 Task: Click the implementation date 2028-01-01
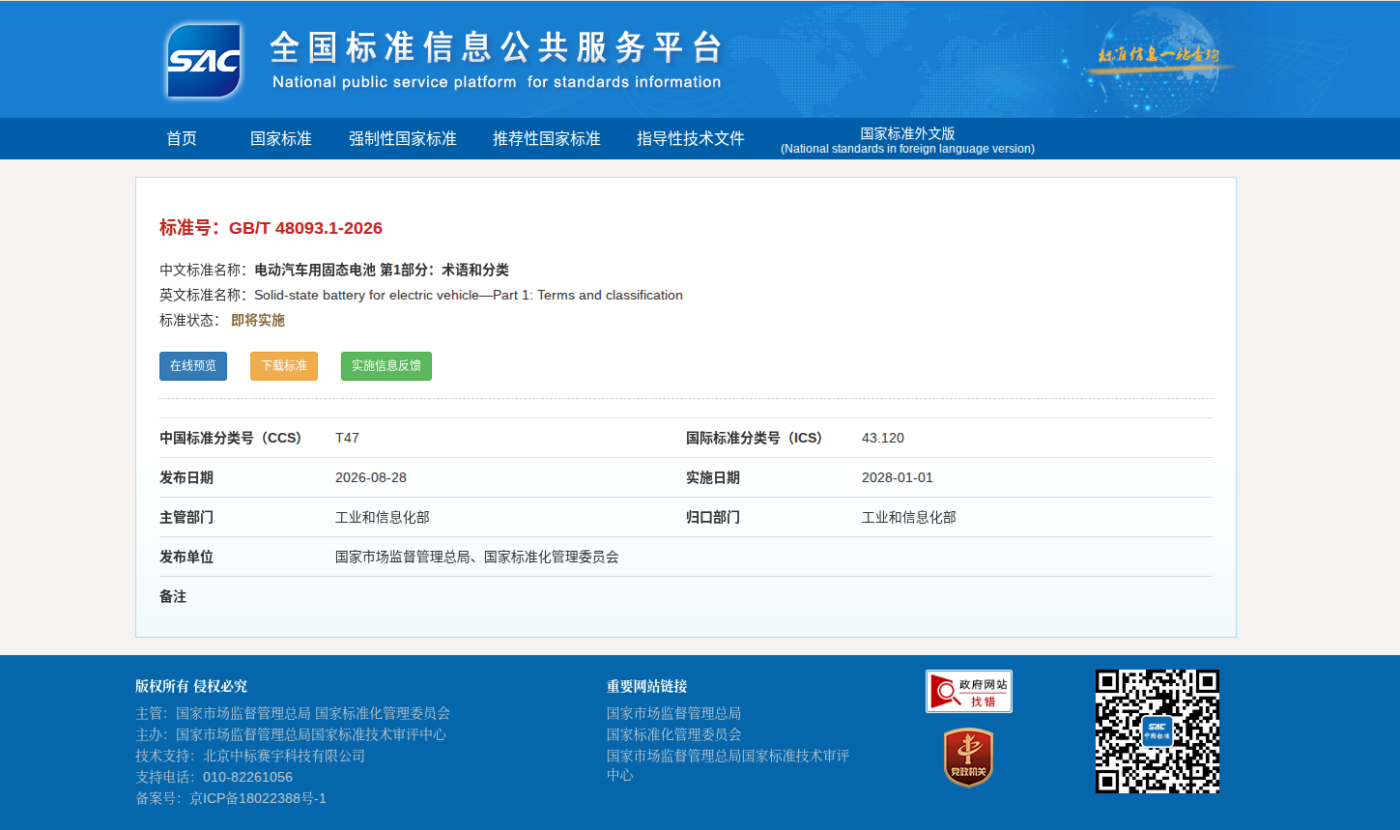pos(897,478)
